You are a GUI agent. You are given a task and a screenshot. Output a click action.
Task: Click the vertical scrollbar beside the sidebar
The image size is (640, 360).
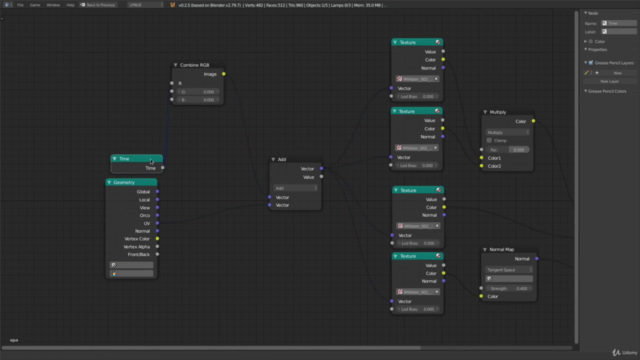(576, 177)
